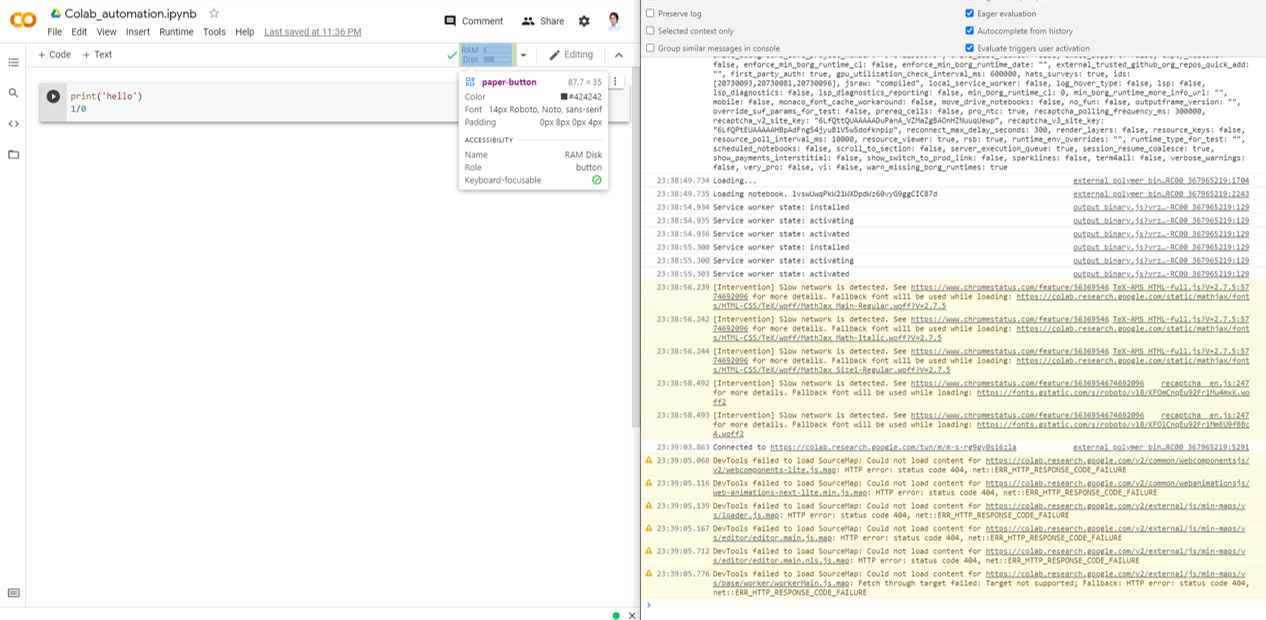Screen dimensions: 1266x620
Task: Open the code snippets sidebar panel
Action: click(14, 124)
